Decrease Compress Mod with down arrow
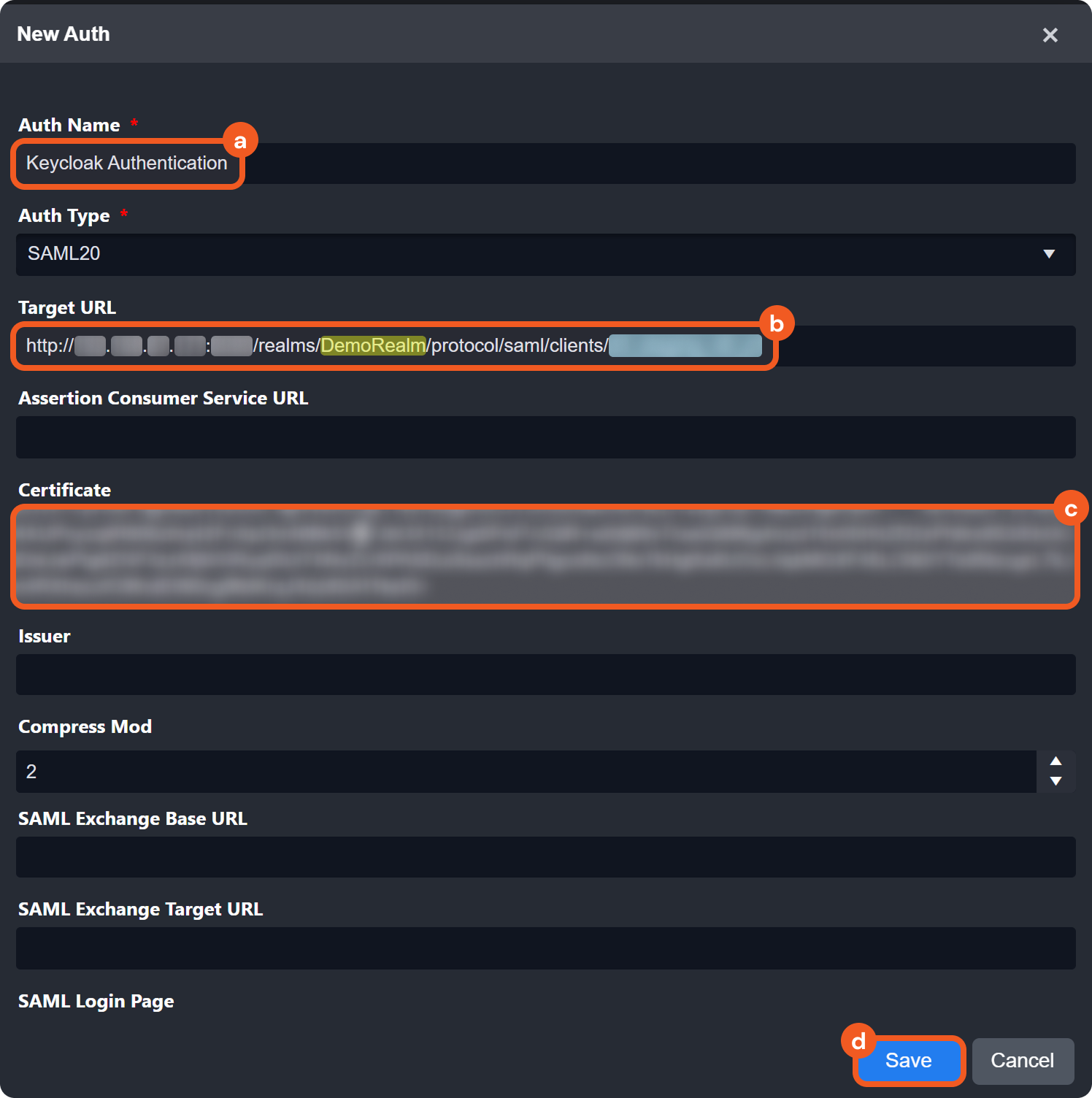The height and width of the screenshot is (1098, 1092). [1056, 781]
